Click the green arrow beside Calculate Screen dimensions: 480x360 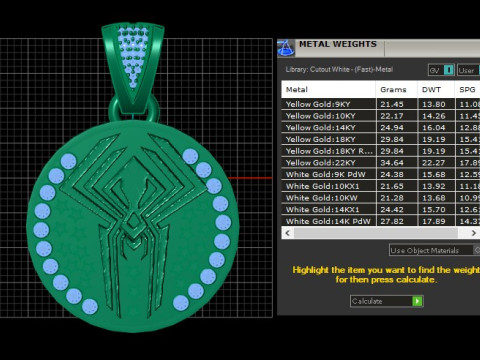[417, 301]
